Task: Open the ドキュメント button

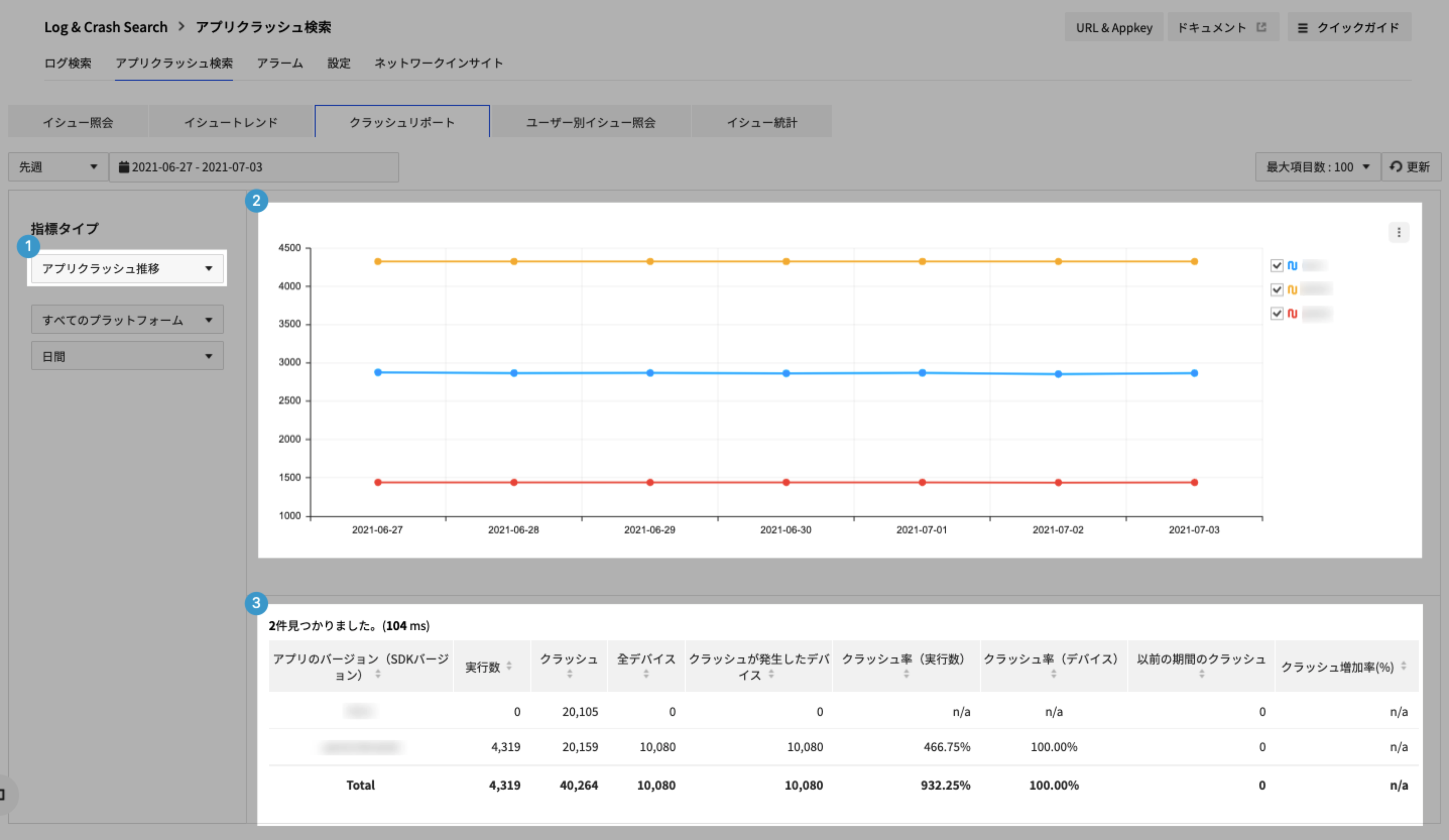Action: pyautogui.click(x=1223, y=27)
